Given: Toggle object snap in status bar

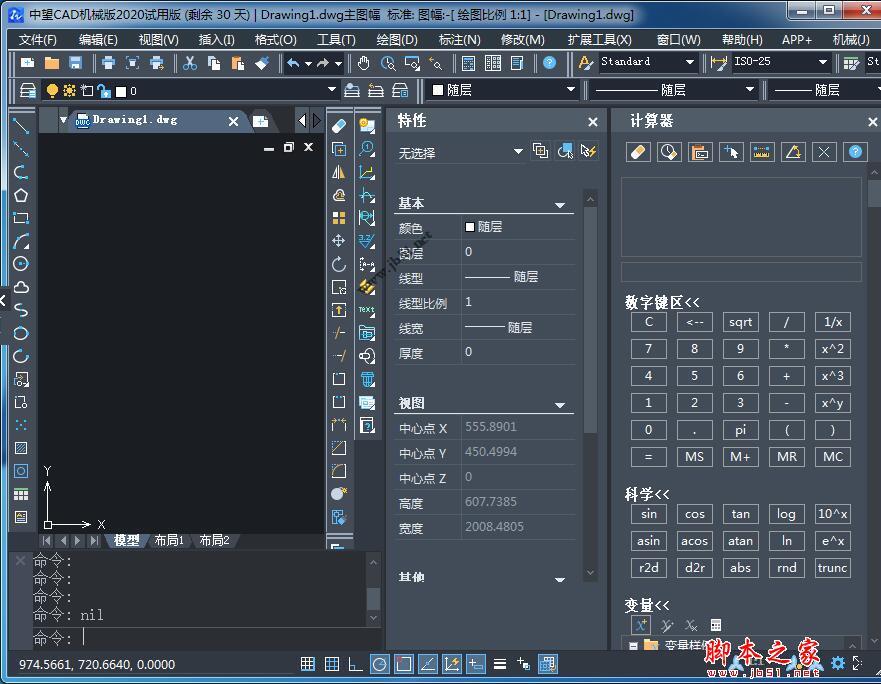Looking at the screenshot, I should click(x=403, y=664).
